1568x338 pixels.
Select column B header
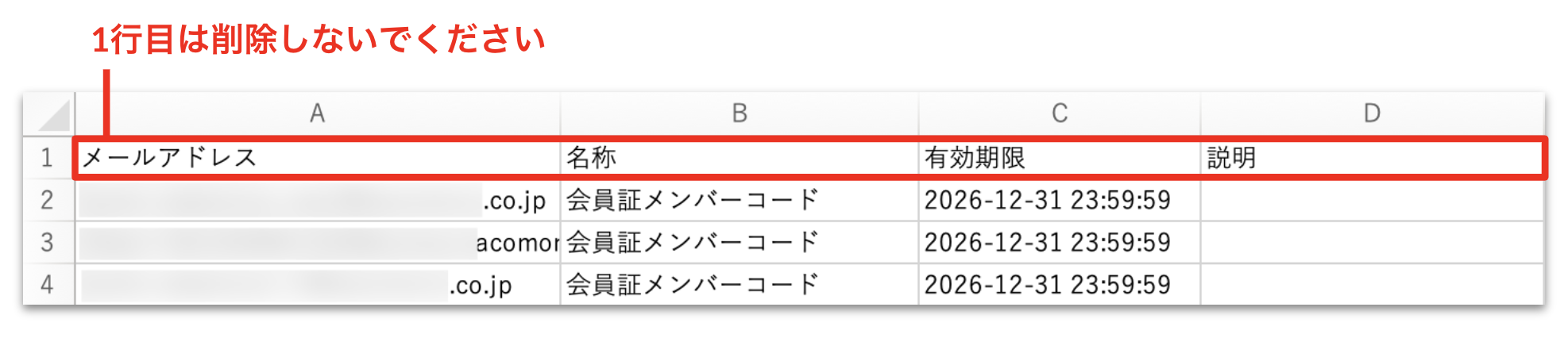coord(740,113)
